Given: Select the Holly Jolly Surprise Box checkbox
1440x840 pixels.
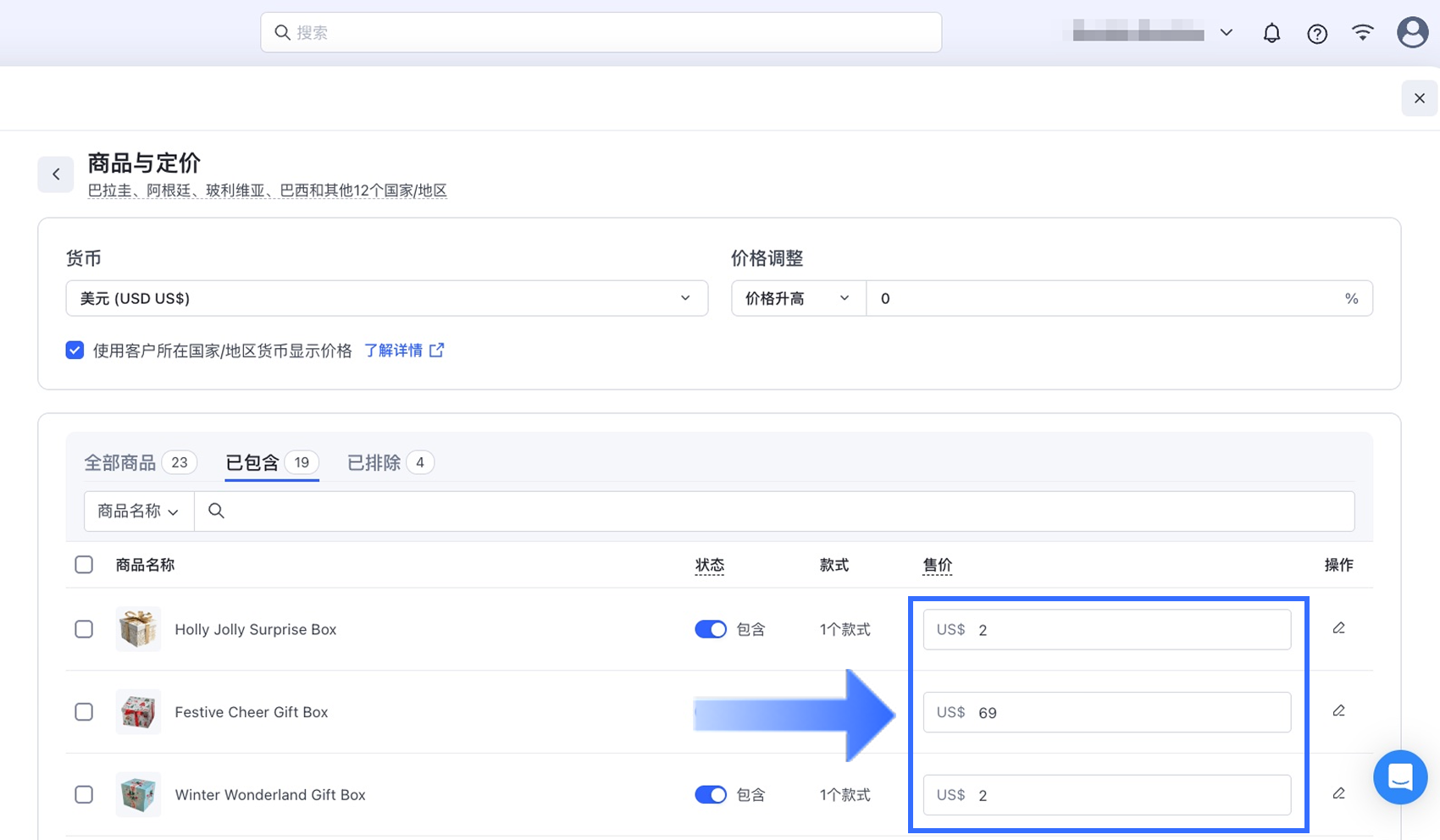Looking at the screenshot, I should (84, 629).
